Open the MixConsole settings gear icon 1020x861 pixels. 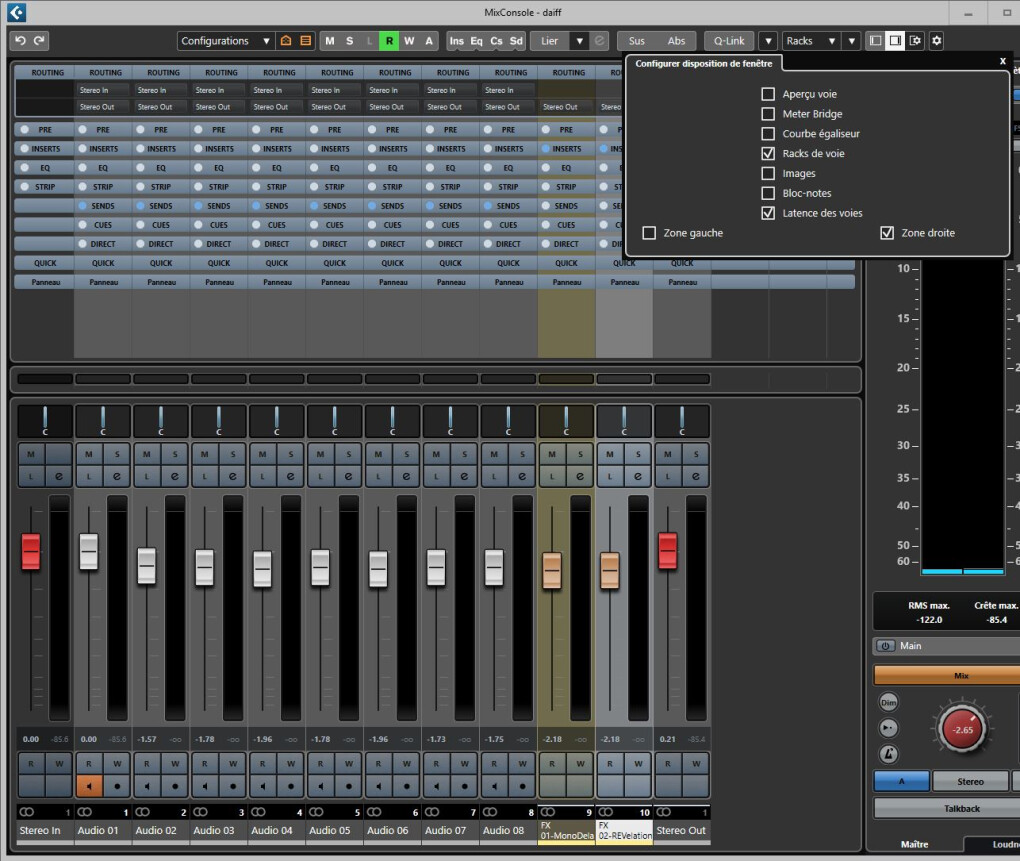point(936,41)
